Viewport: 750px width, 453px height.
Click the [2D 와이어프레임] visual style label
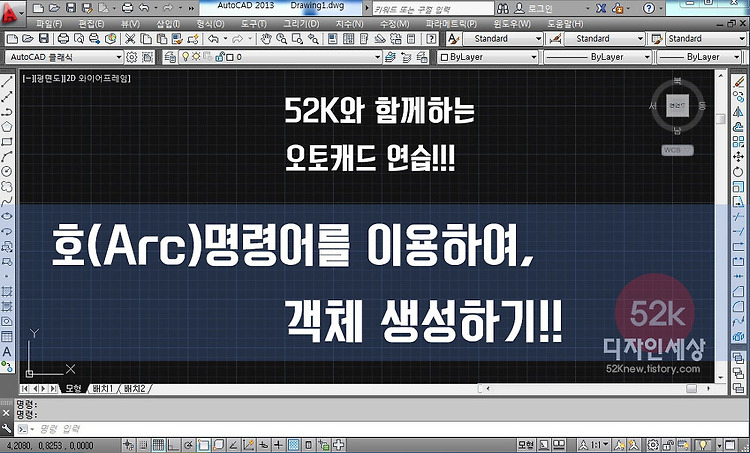[x=98, y=78]
